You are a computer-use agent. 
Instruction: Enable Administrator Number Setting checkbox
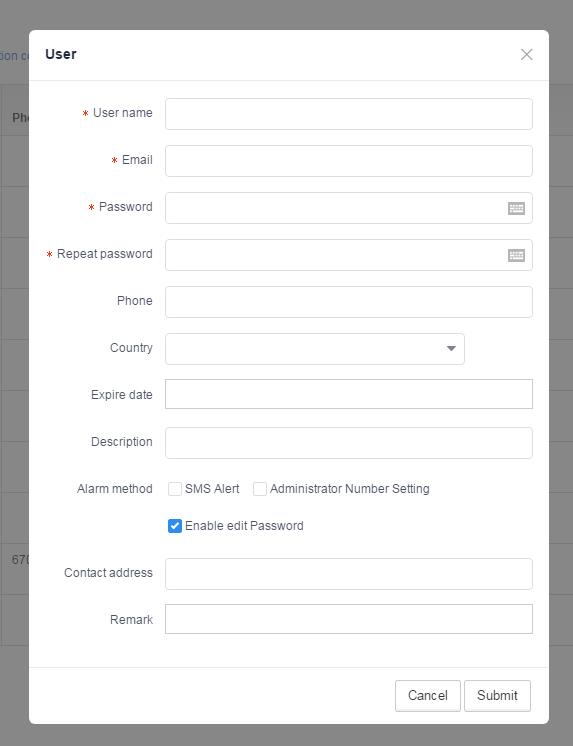point(259,489)
